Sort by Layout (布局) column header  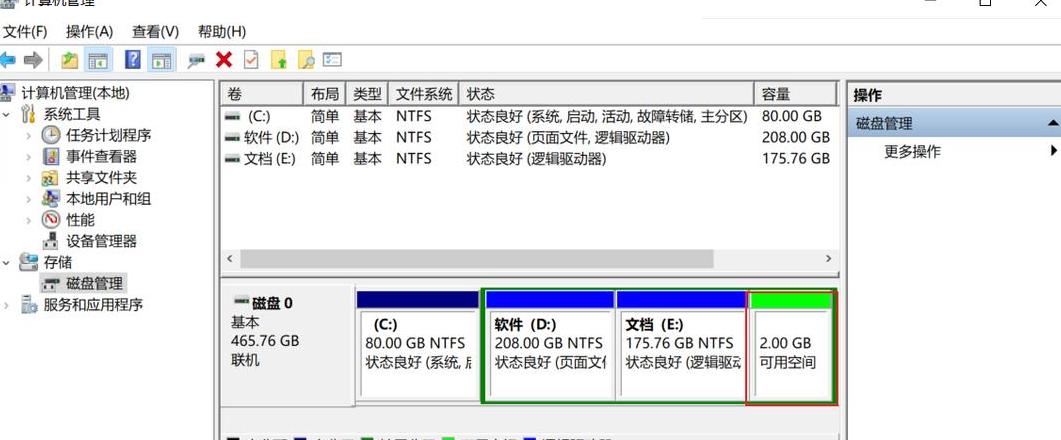pyautogui.click(x=325, y=94)
